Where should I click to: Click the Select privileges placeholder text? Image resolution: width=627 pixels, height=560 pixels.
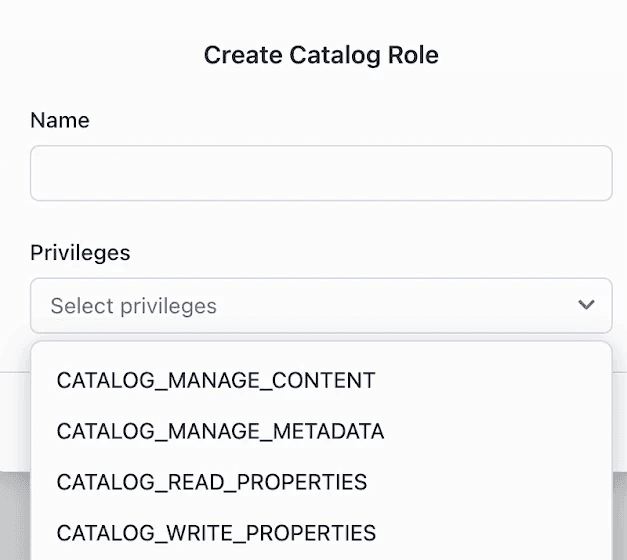coord(134,305)
